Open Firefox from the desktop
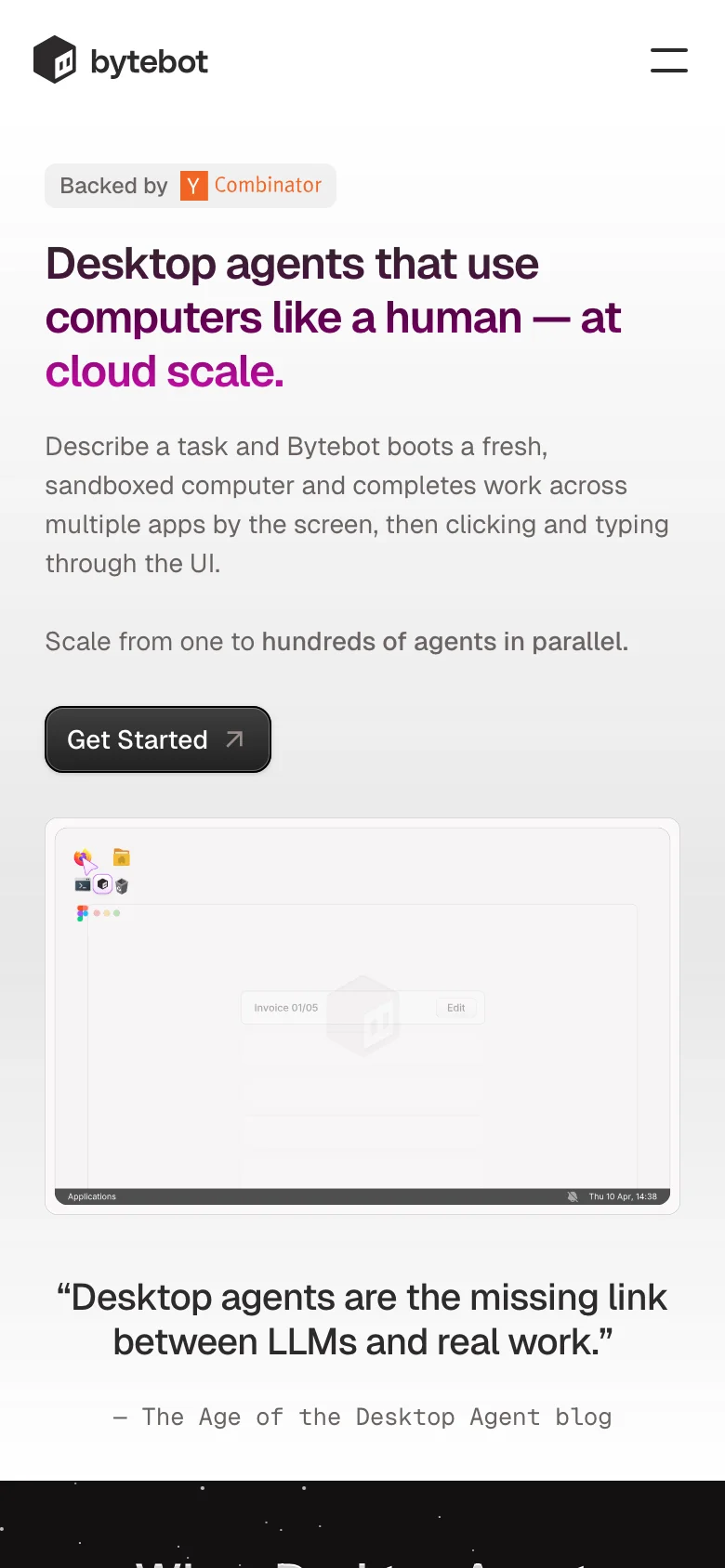The width and height of the screenshot is (725, 1568). pos(82,856)
